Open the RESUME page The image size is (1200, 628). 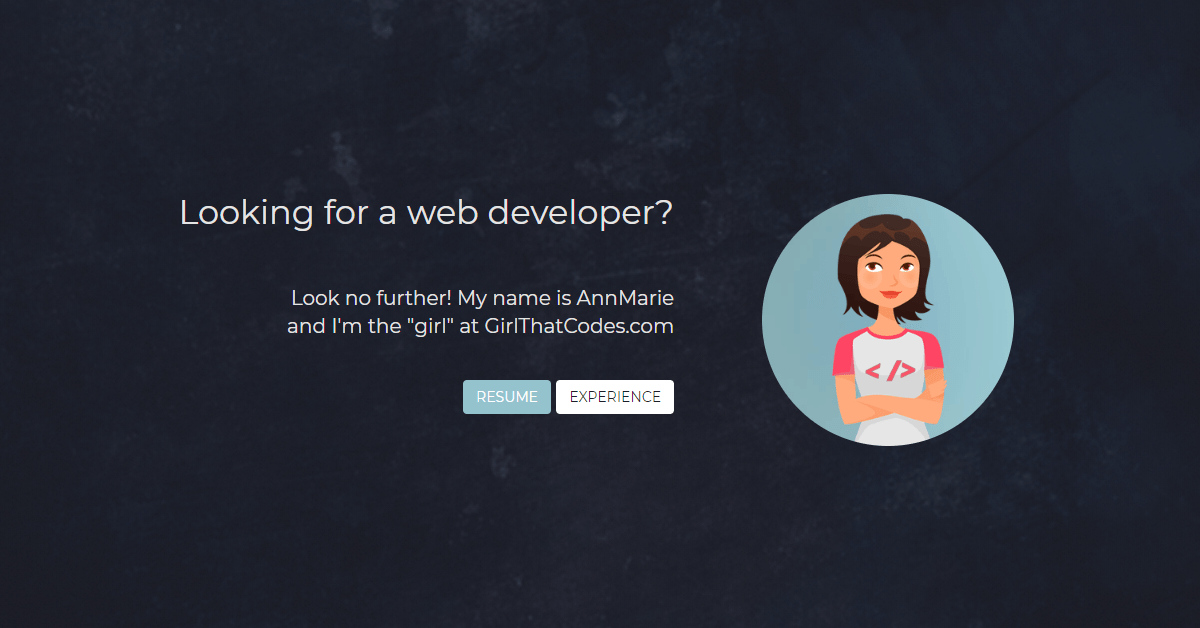(x=506, y=396)
